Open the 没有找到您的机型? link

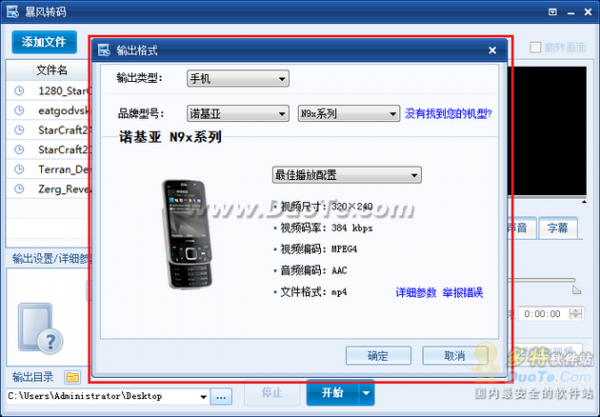(x=448, y=114)
